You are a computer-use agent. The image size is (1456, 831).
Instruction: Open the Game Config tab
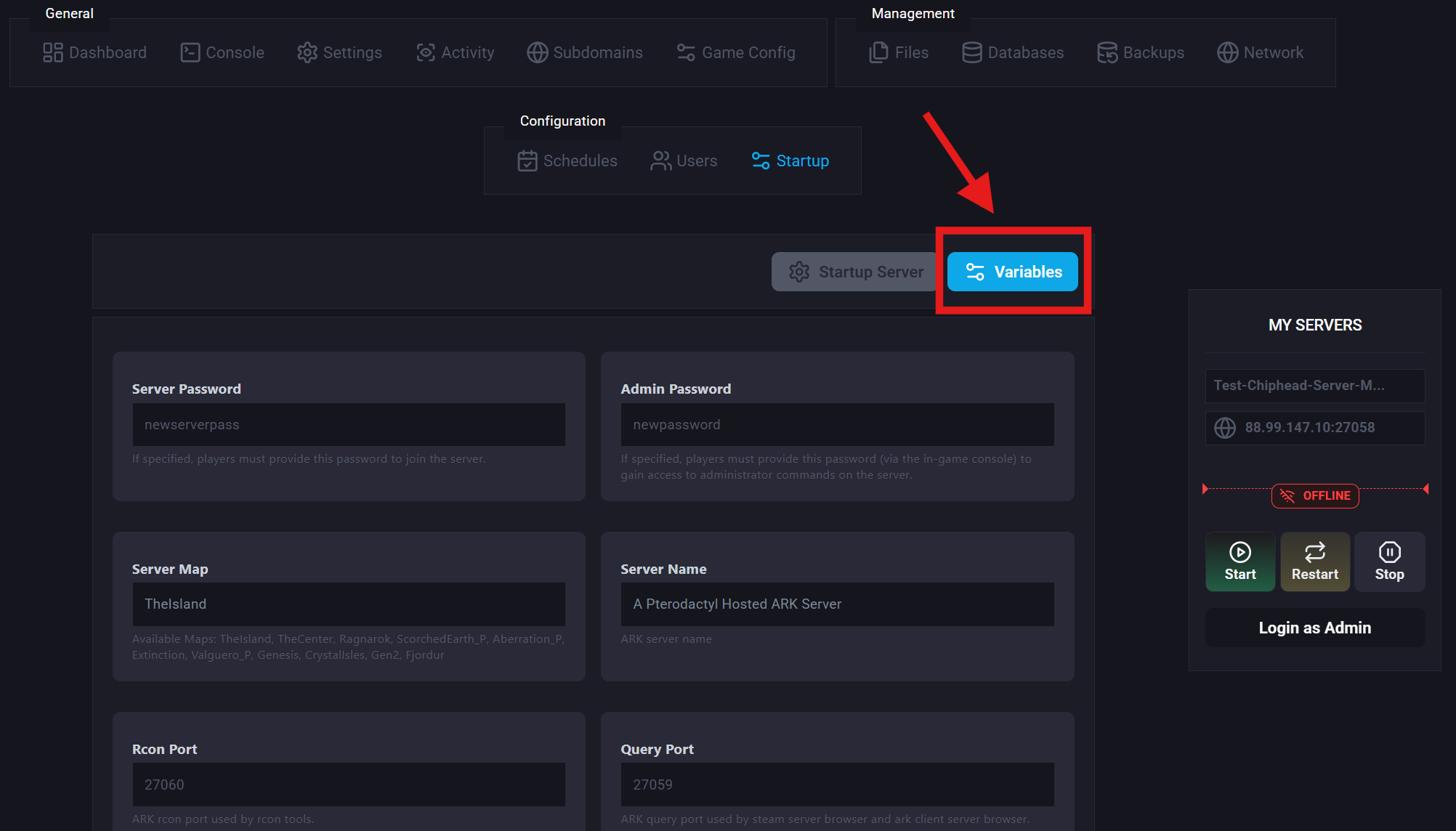pos(737,52)
